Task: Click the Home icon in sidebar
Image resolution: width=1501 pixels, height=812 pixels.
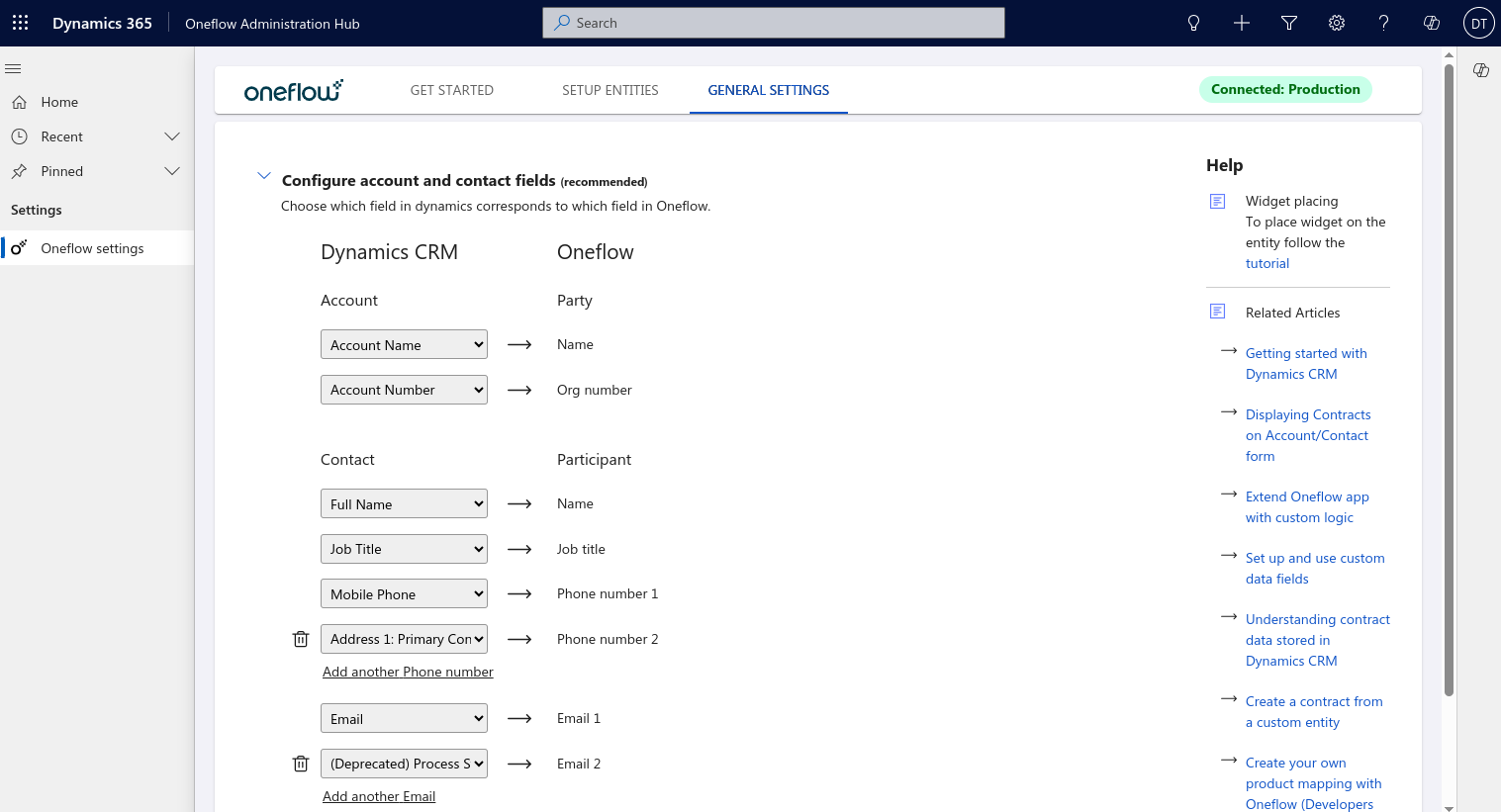Action: [19, 102]
